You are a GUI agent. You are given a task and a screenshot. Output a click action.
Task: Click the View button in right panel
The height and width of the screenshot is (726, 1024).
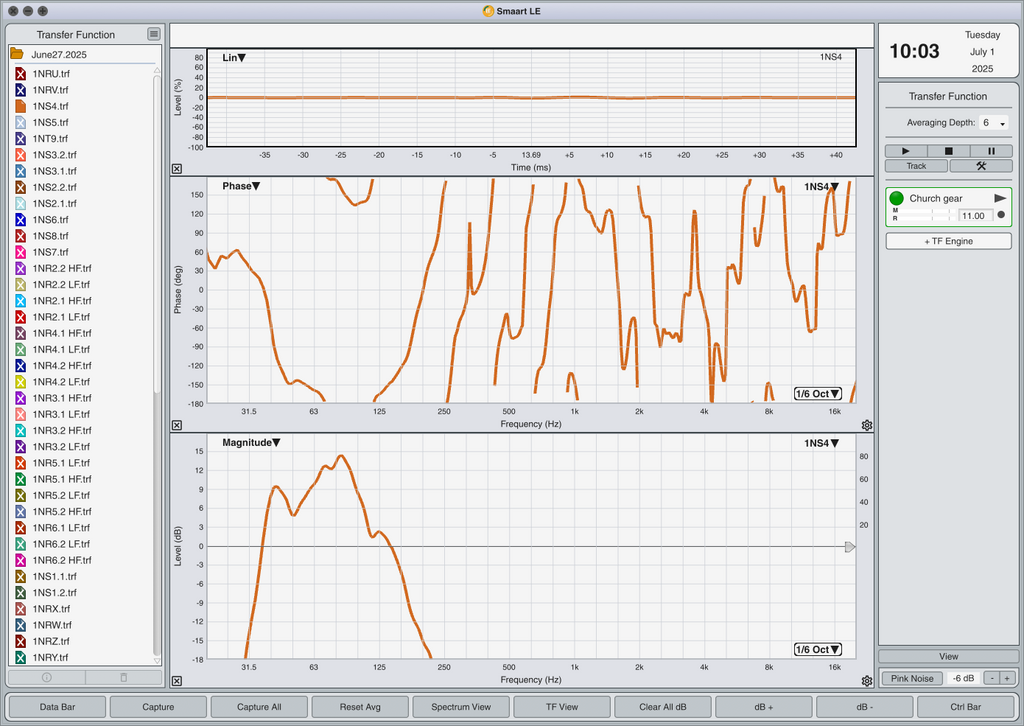point(948,656)
